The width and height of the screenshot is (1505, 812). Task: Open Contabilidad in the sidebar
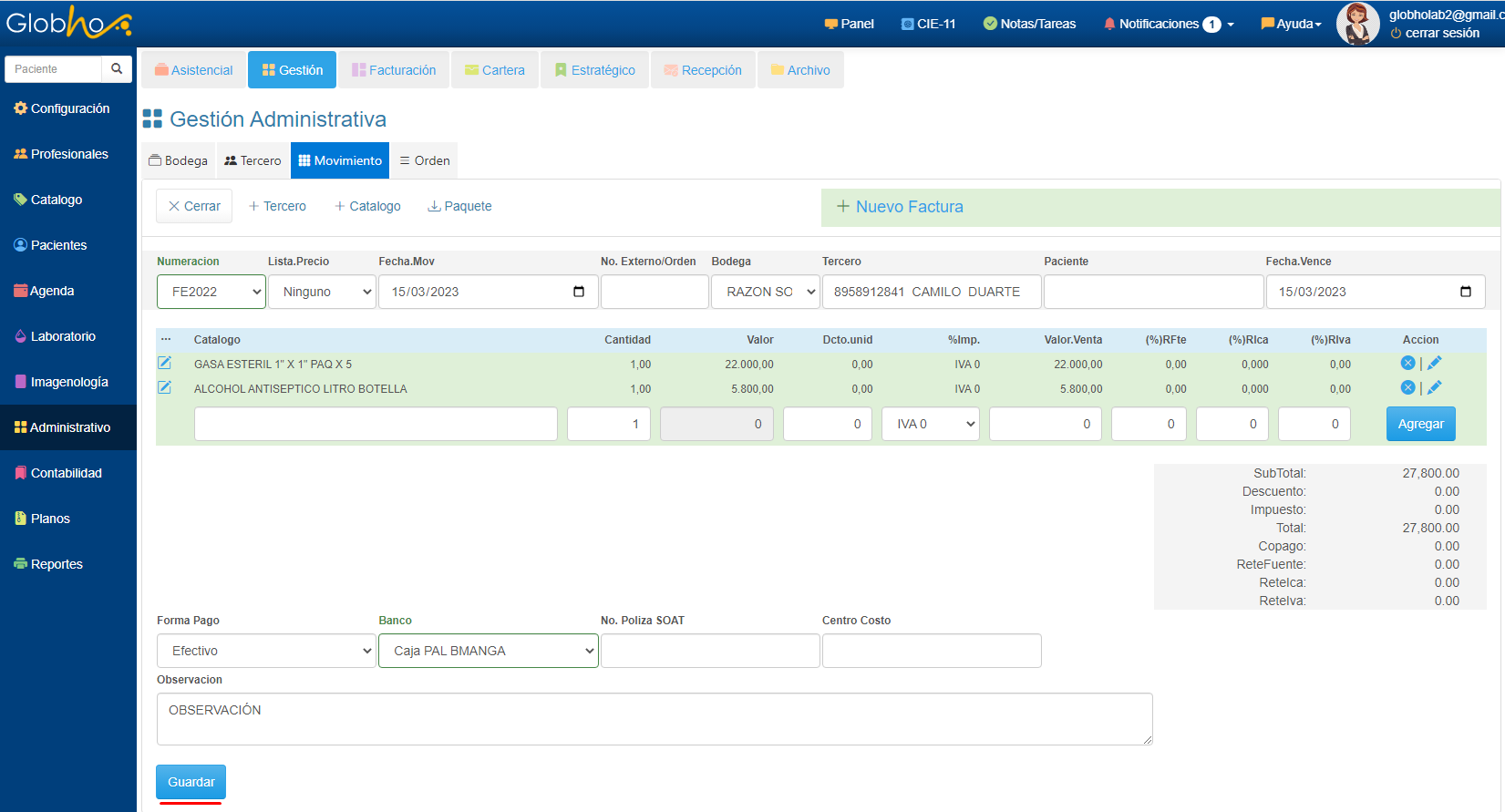click(66, 473)
